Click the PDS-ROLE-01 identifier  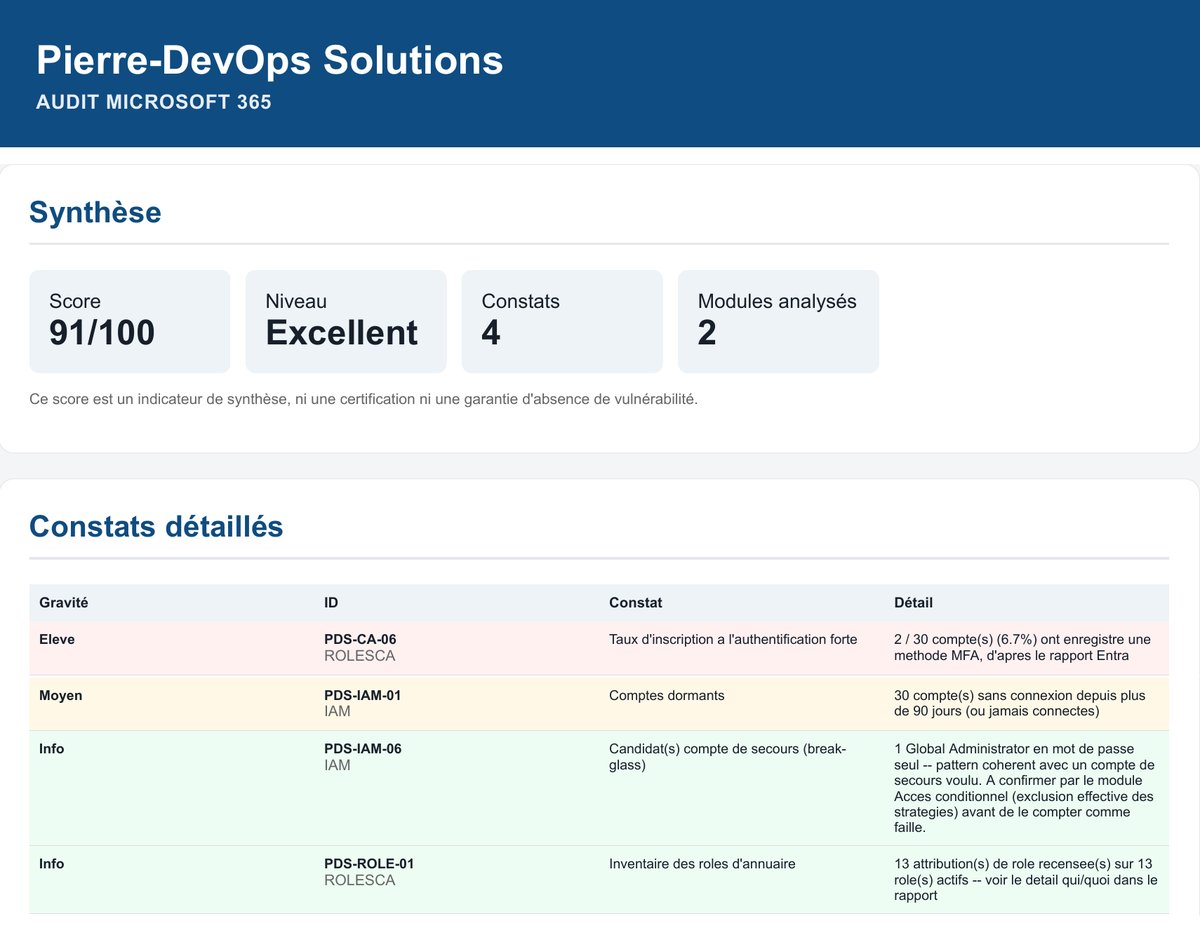tap(369, 863)
